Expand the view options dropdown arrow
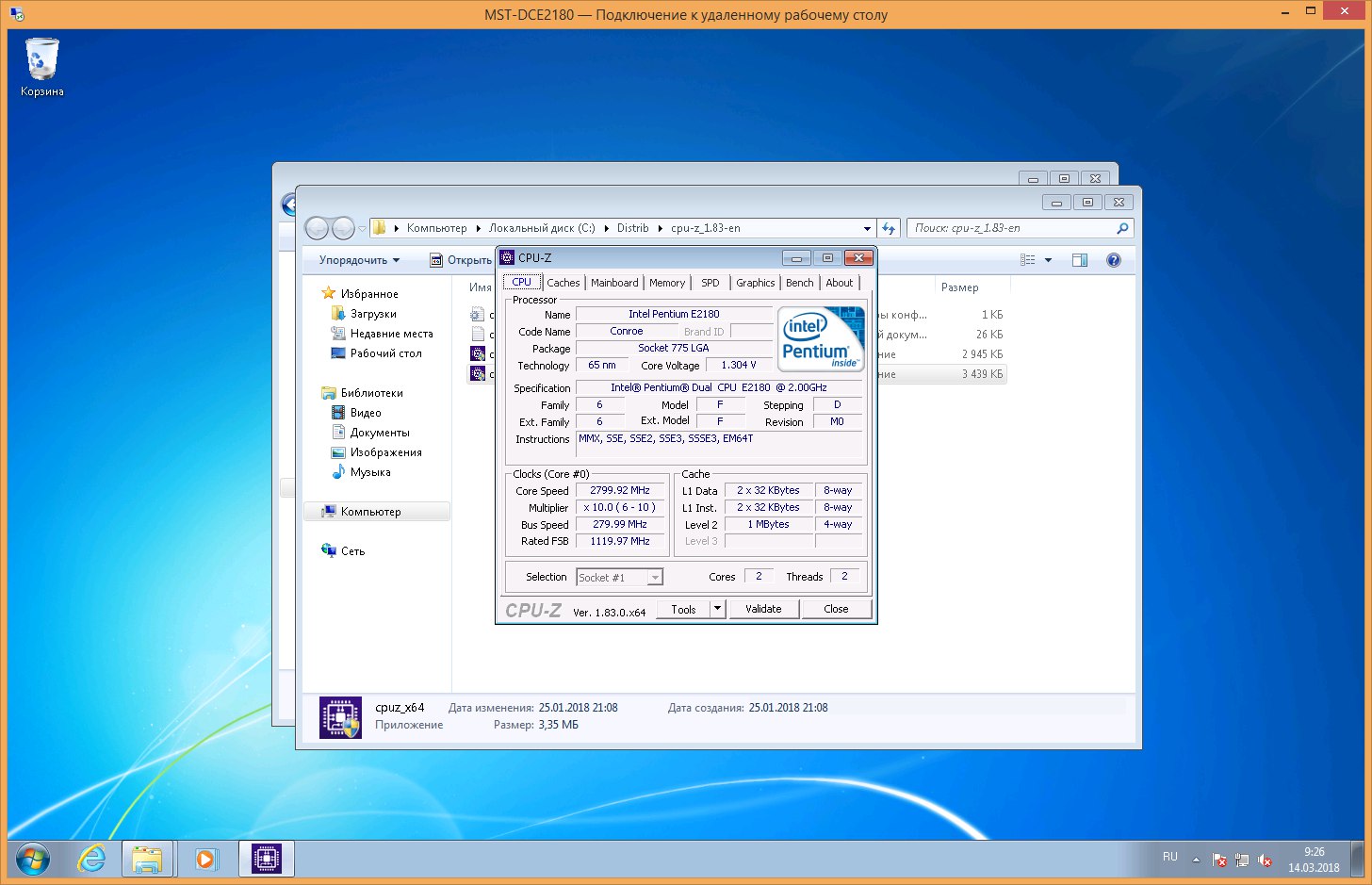 click(1048, 260)
